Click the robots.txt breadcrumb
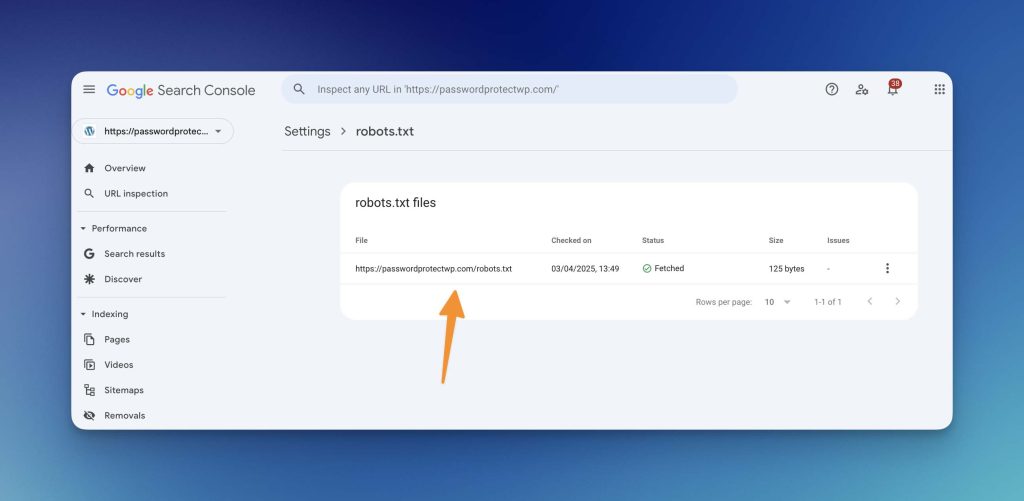 [385, 131]
